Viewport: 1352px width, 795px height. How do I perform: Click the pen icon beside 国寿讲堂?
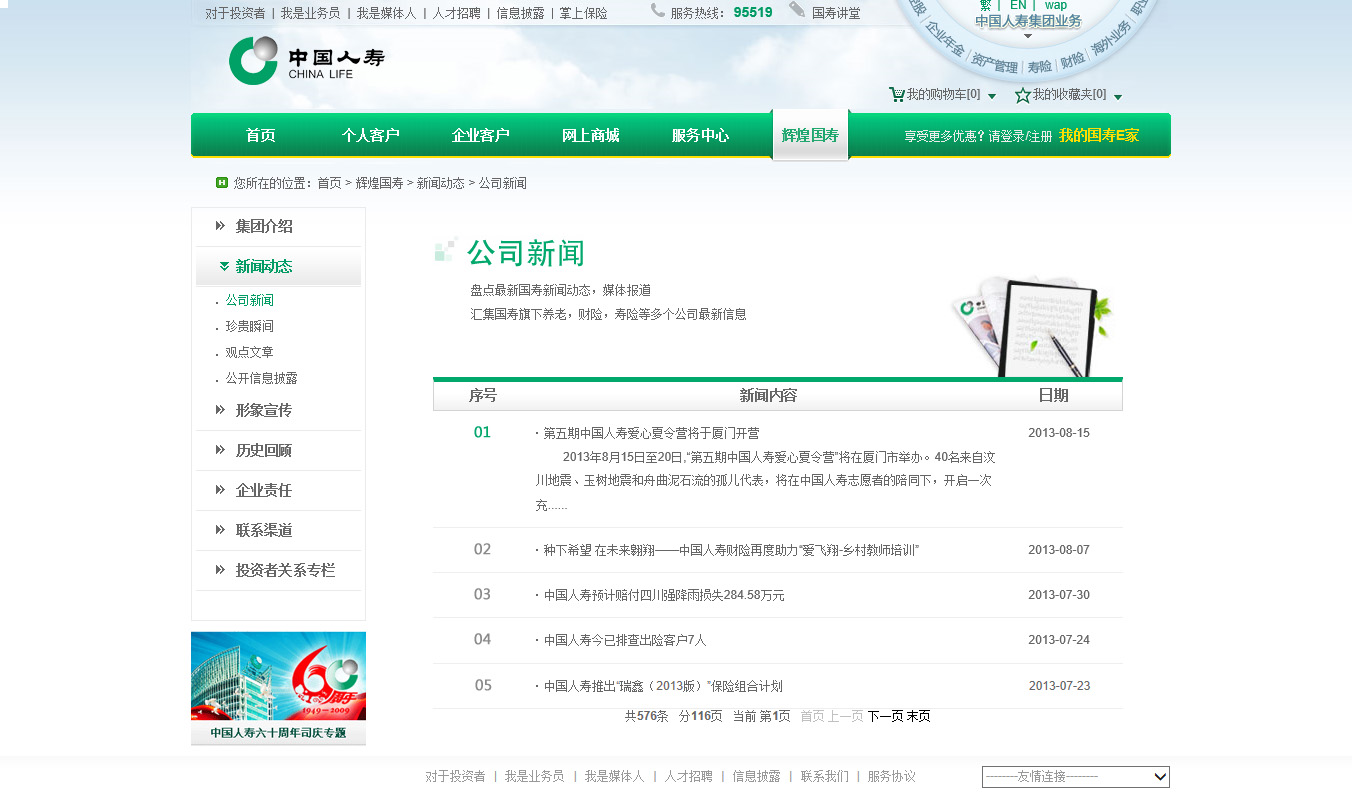point(797,10)
